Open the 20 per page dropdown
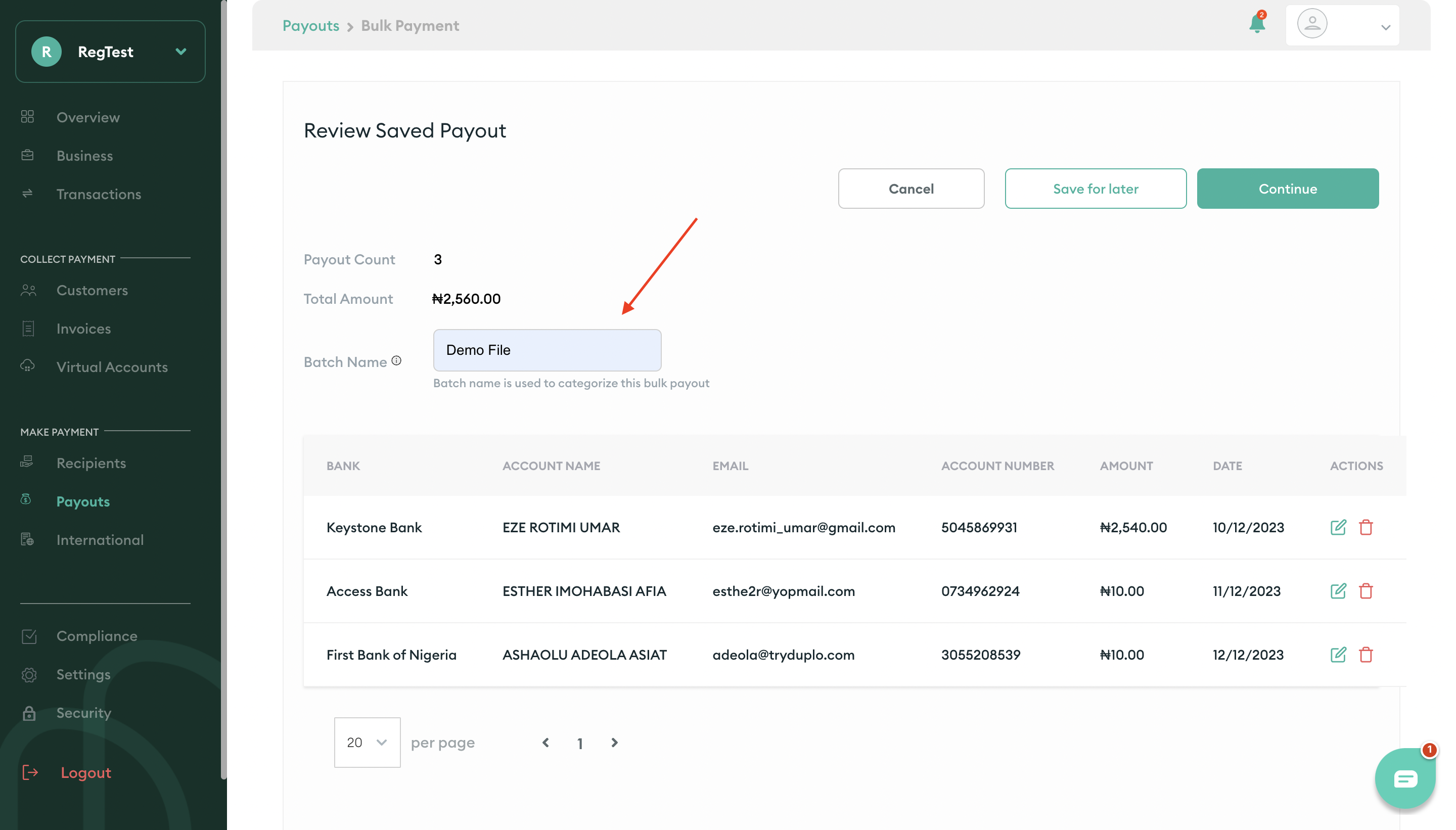The height and width of the screenshot is (830, 1456). coord(367,742)
